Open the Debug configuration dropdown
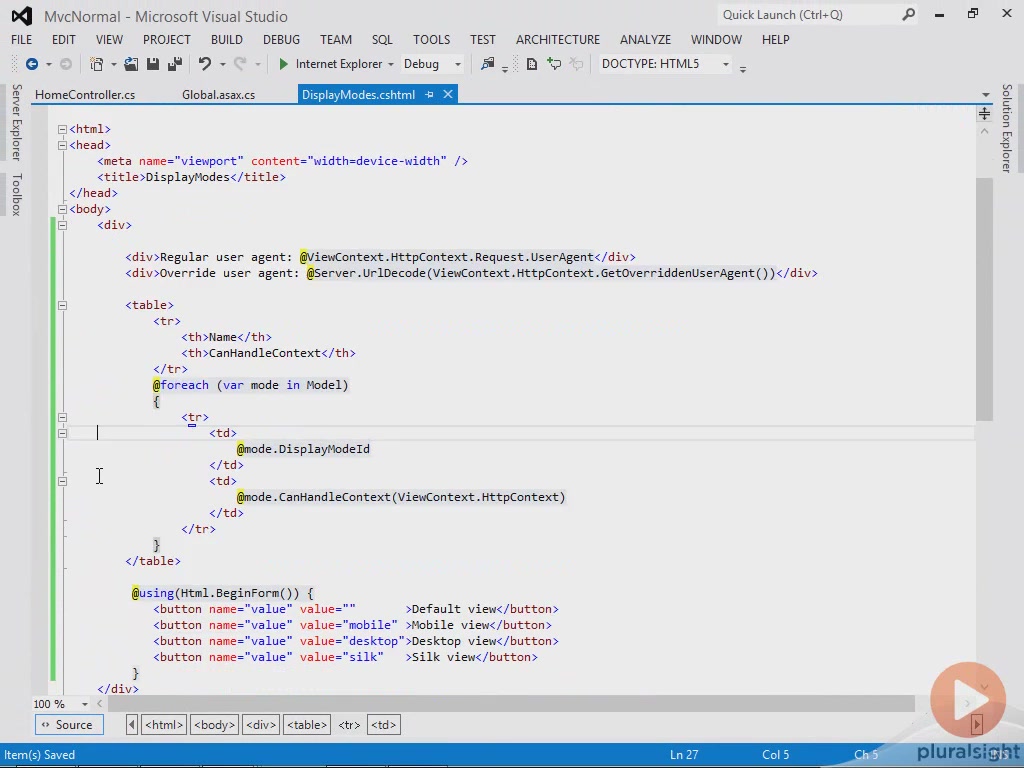The height and width of the screenshot is (768, 1024). point(457,64)
